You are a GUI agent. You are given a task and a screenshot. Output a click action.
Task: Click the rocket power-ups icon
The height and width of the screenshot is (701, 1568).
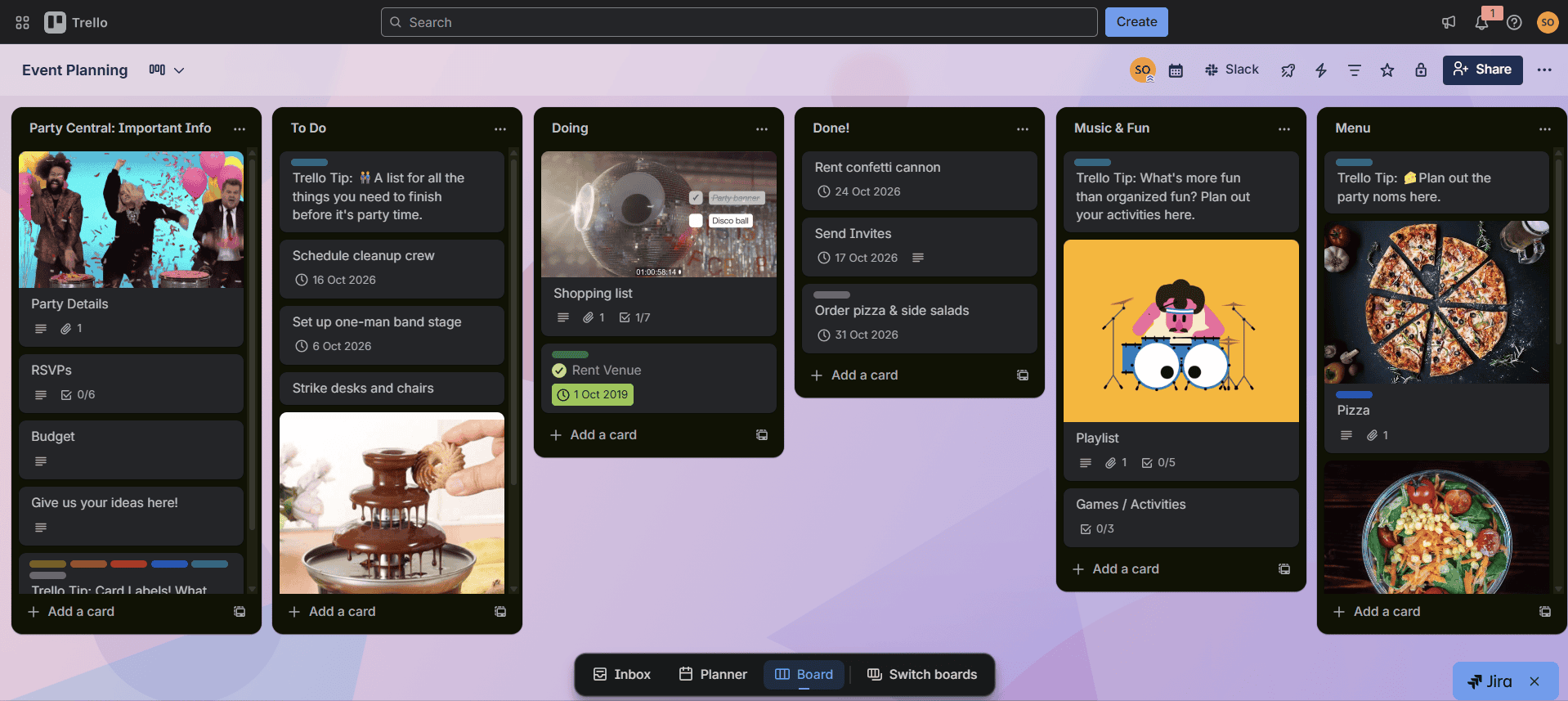click(x=1288, y=70)
